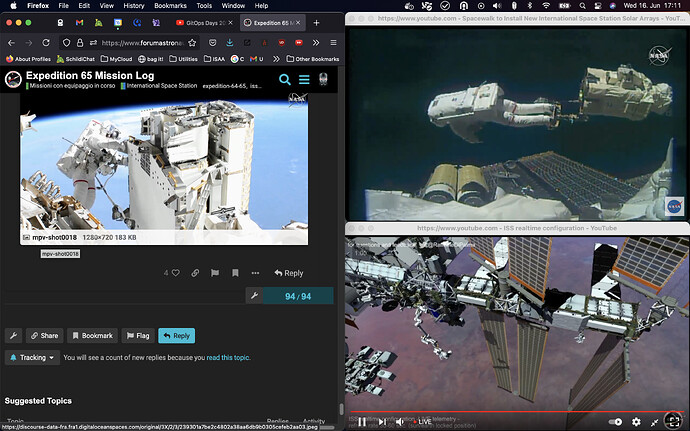
Task: Switch to the pinned Google Calendar tab
Action: [118, 22]
